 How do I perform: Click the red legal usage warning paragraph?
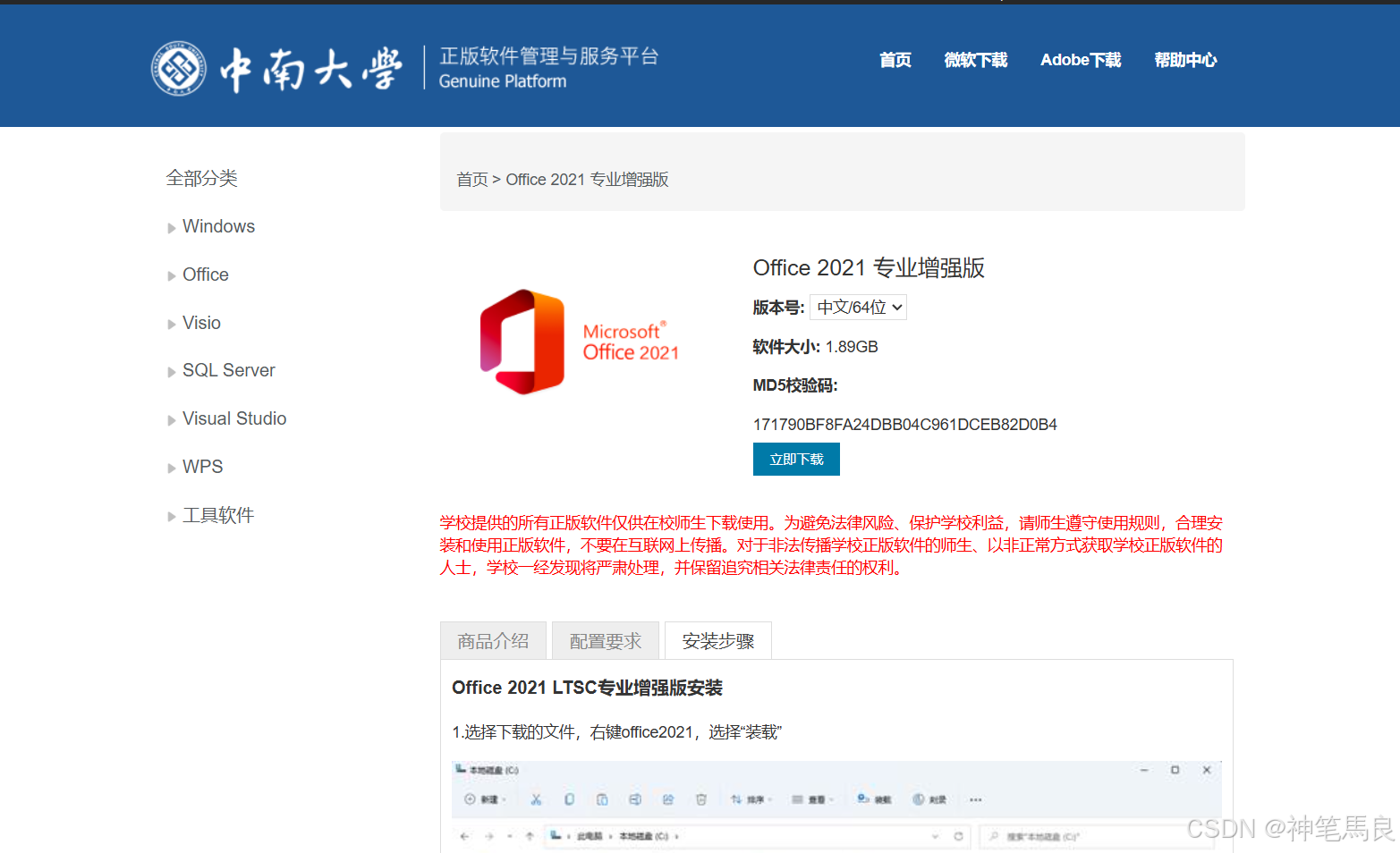tap(831, 545)
